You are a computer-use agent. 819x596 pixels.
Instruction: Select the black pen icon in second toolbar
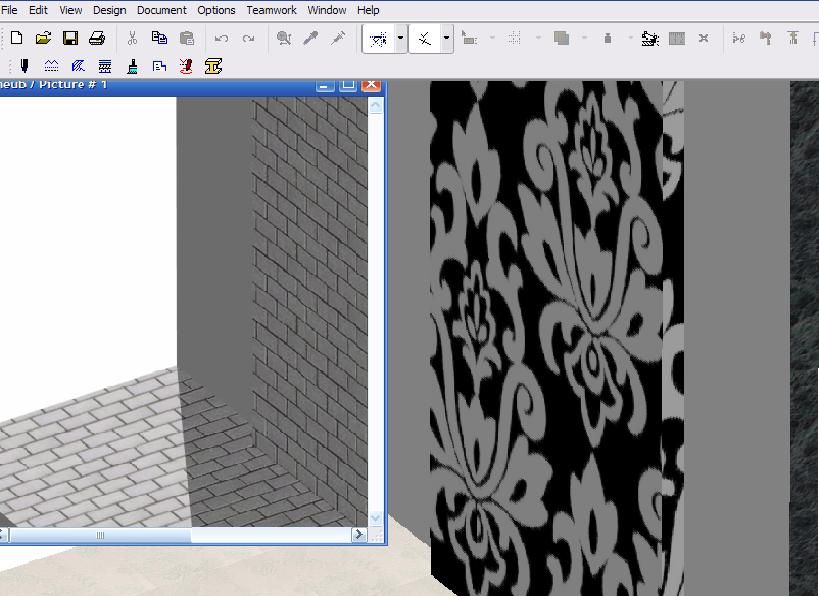click(25, 66)
